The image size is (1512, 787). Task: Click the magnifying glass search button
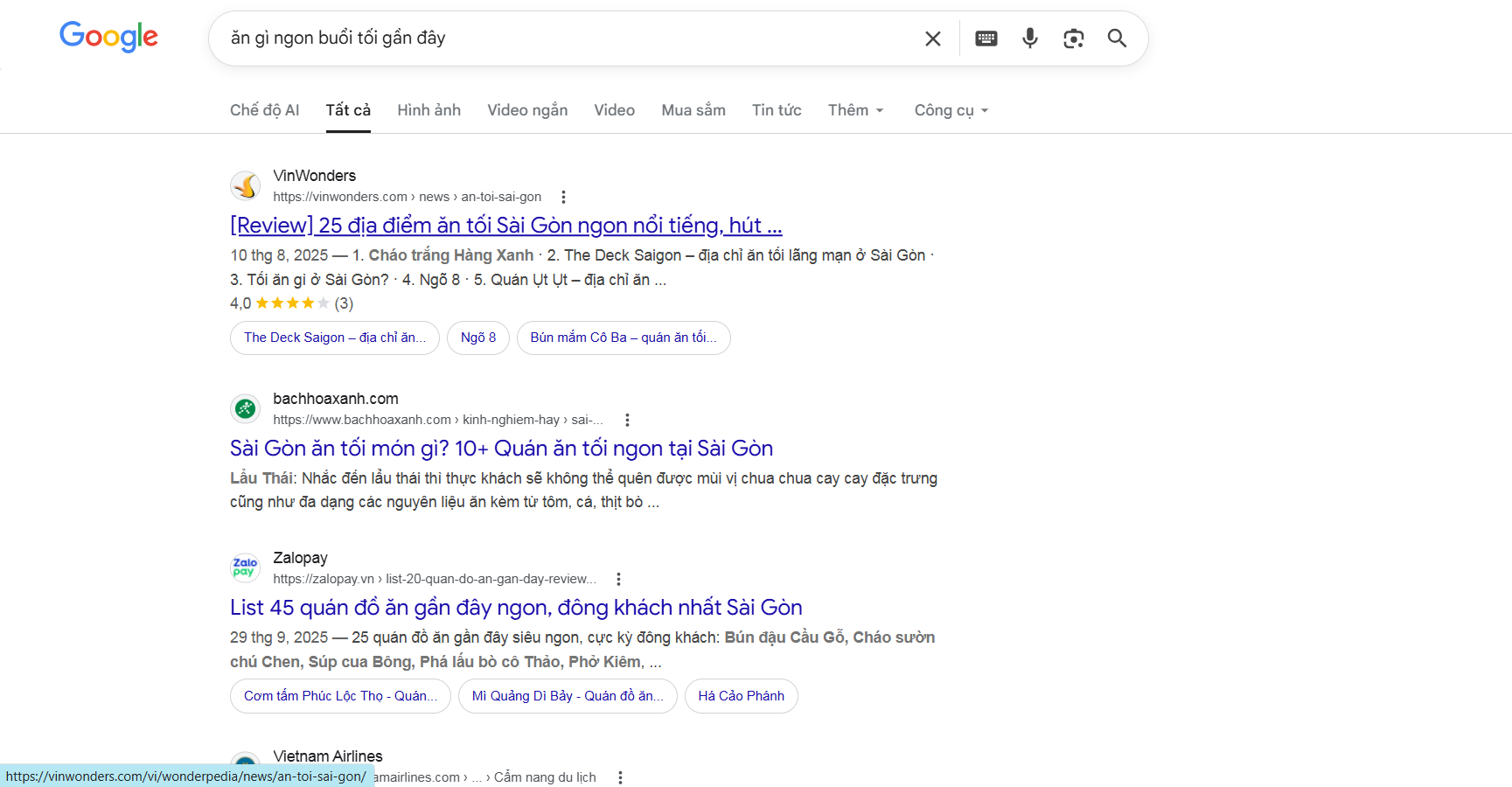point(1117,38)
